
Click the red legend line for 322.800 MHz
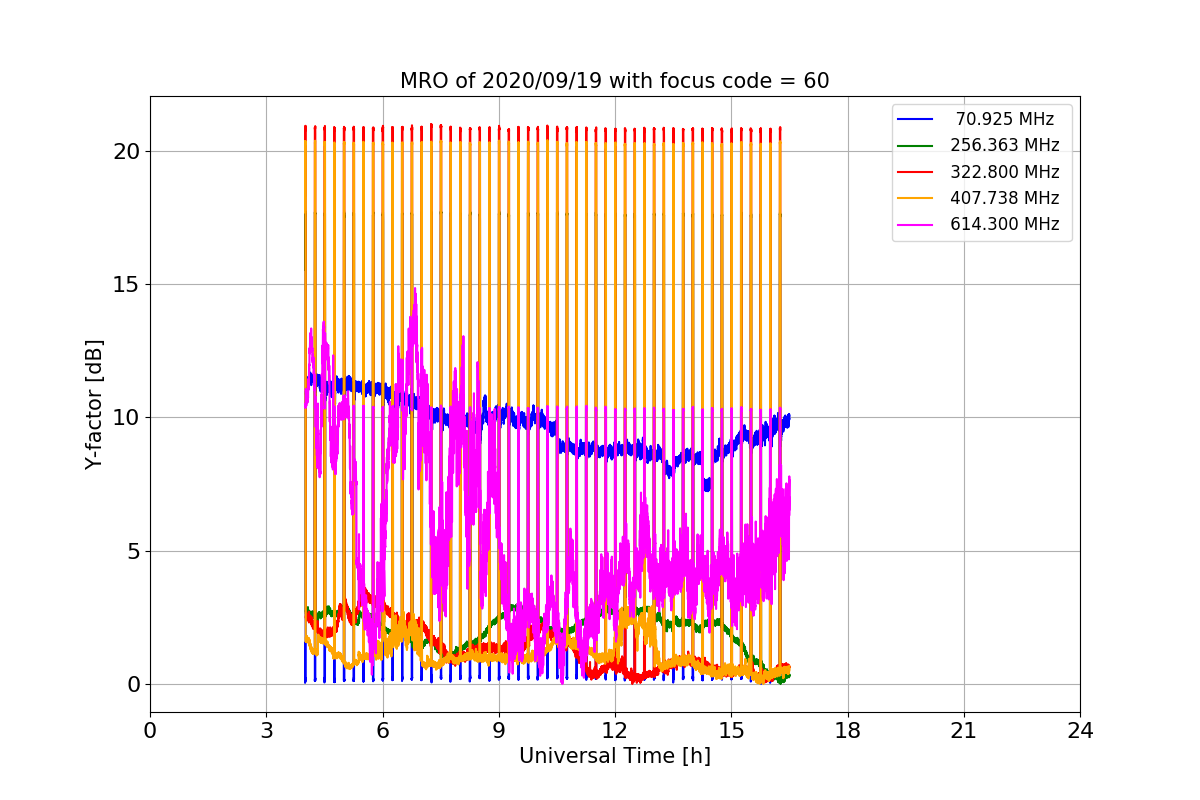click(915, 172)
